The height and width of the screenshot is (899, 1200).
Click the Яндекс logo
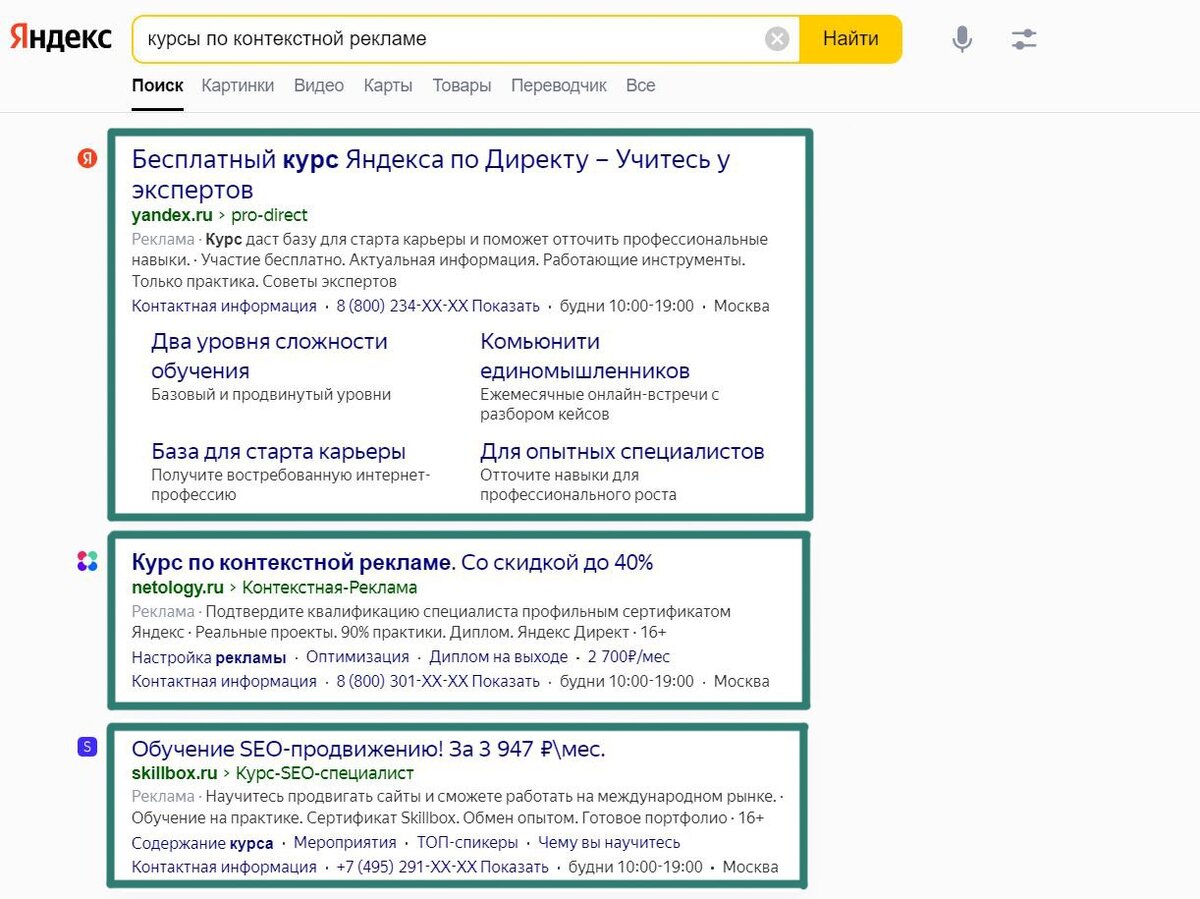pyautogui.click(x=61, y=38)
